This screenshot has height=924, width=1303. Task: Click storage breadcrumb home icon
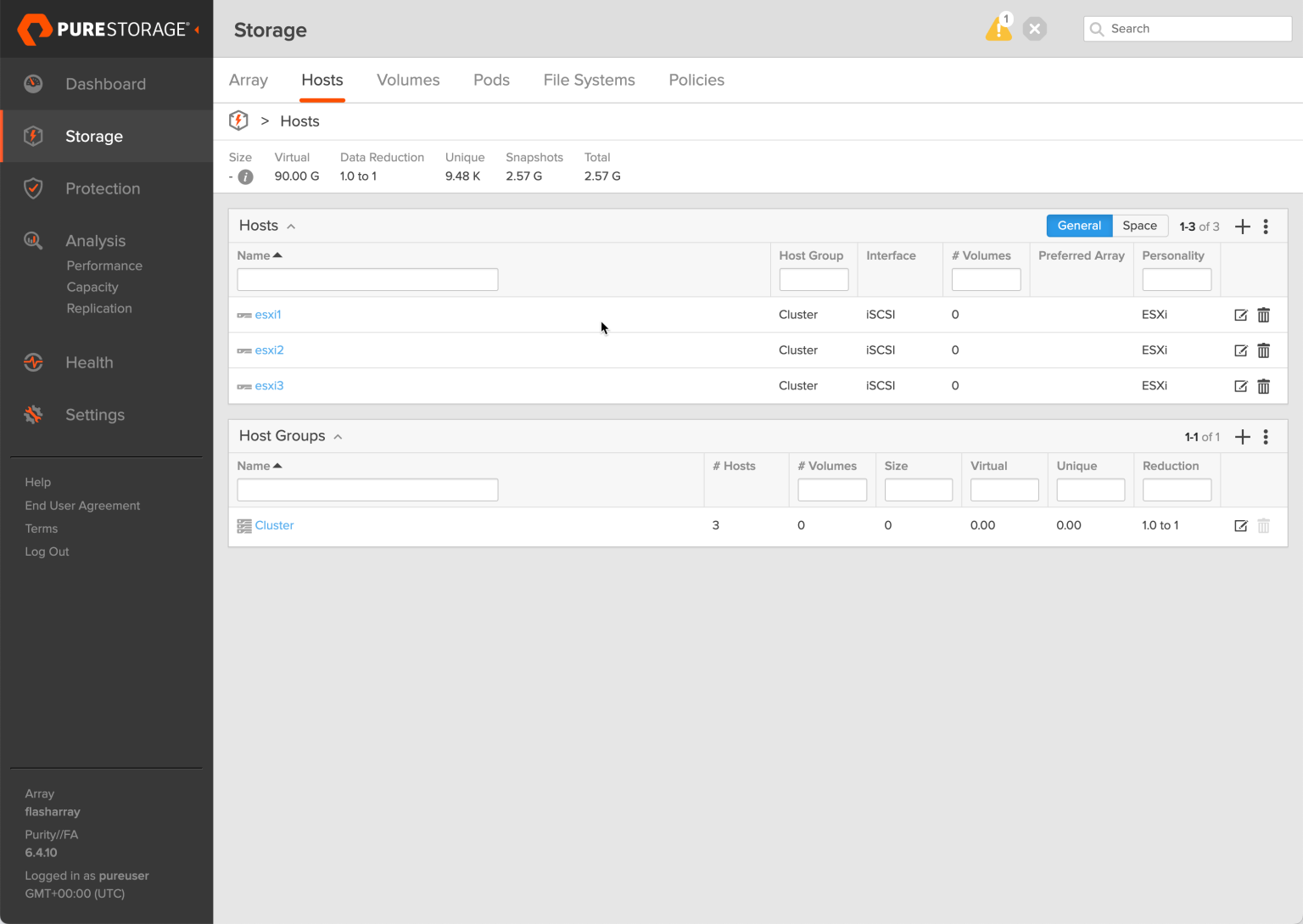(x=238, y=120)
